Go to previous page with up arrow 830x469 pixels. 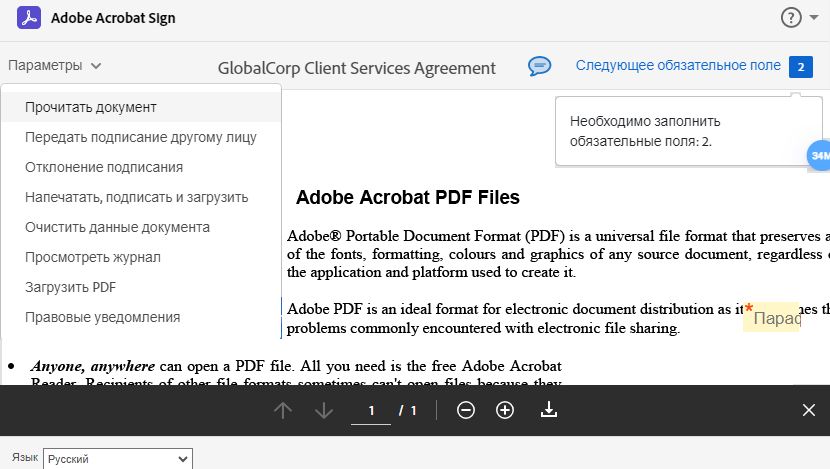(x=283, y=410)
